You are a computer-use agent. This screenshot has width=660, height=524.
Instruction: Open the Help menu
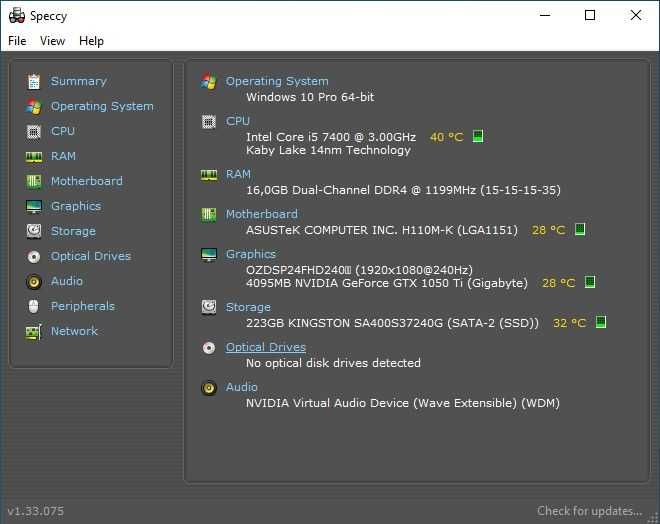click(x=91, y=41)
